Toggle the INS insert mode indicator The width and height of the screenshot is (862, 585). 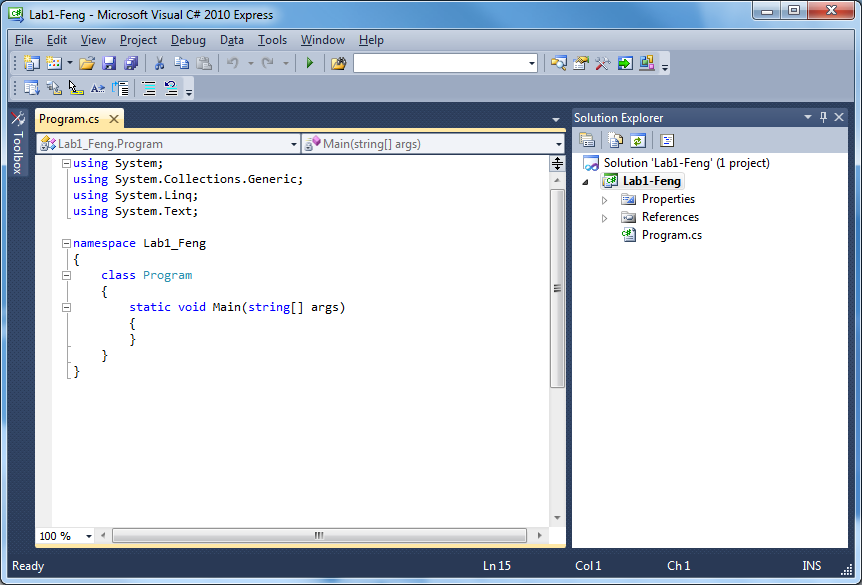click(x=811, y=566)
